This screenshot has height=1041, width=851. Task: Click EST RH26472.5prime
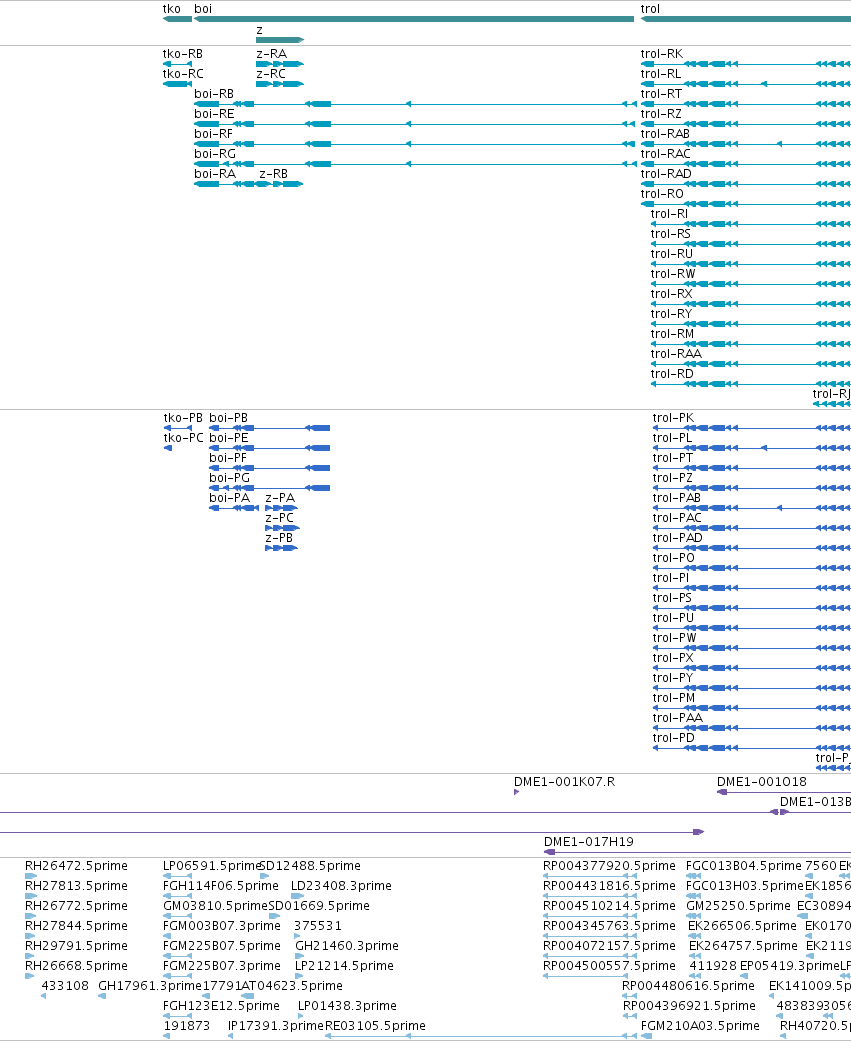[76, 866]
